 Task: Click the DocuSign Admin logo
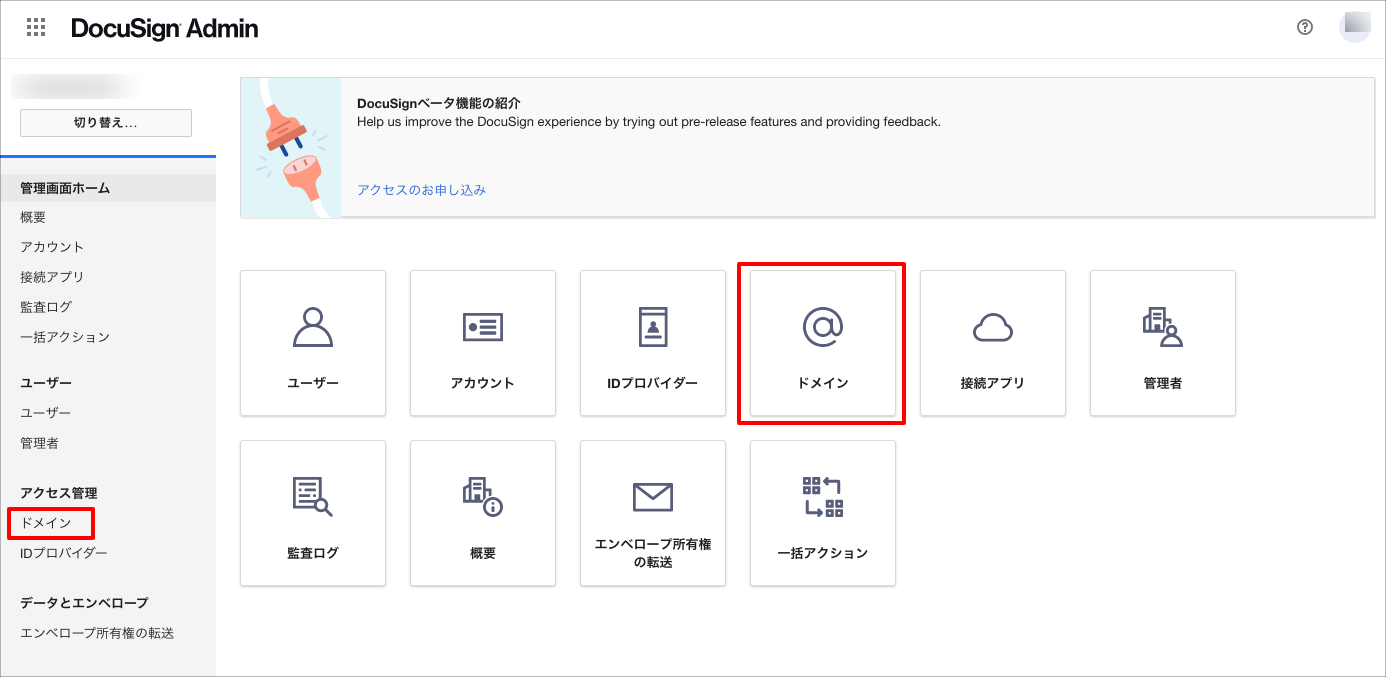click(x=165, y=29)
